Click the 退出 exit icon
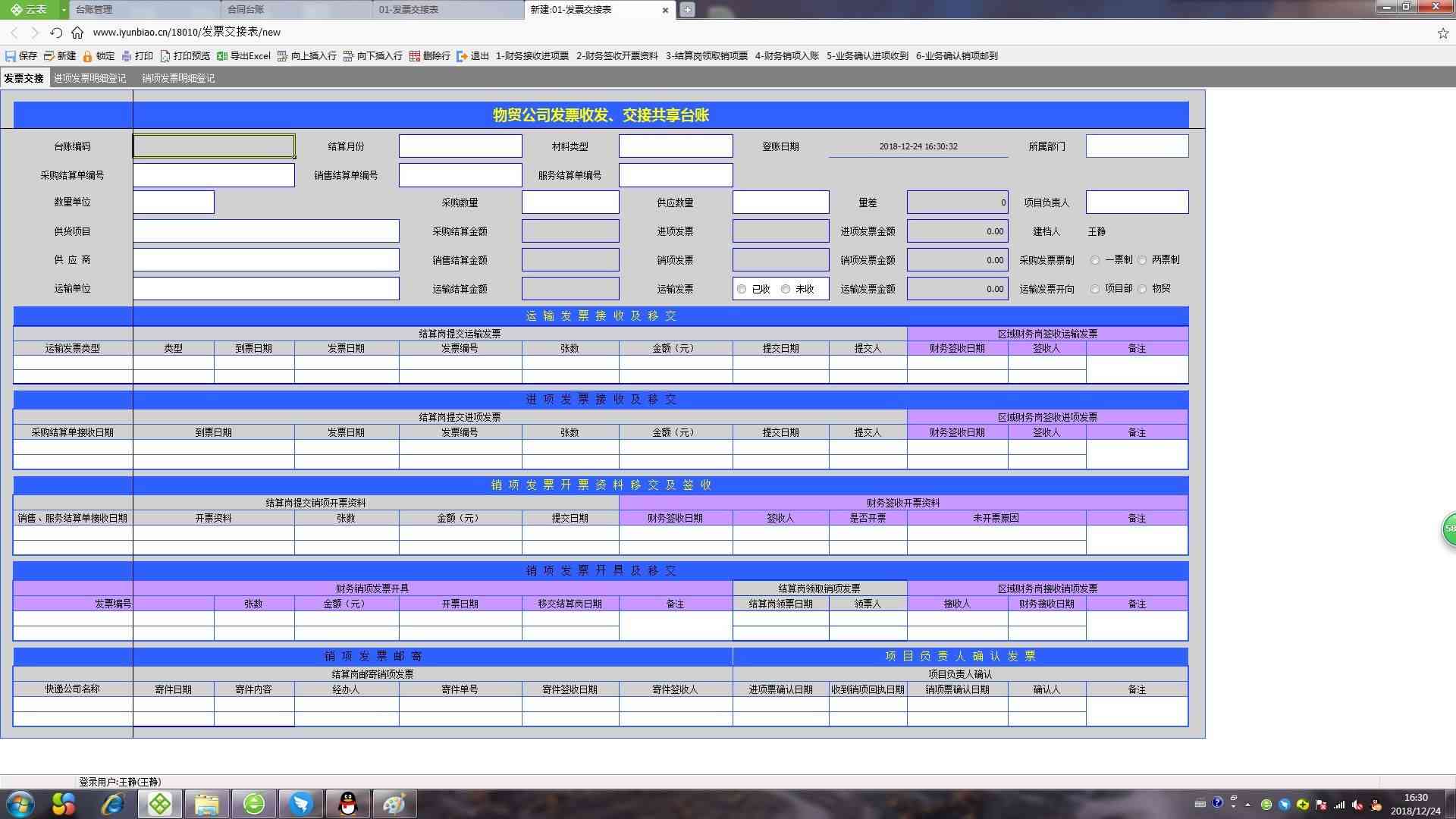The image size is (1456, 819). pyautogui.click(x=462, y=56)
